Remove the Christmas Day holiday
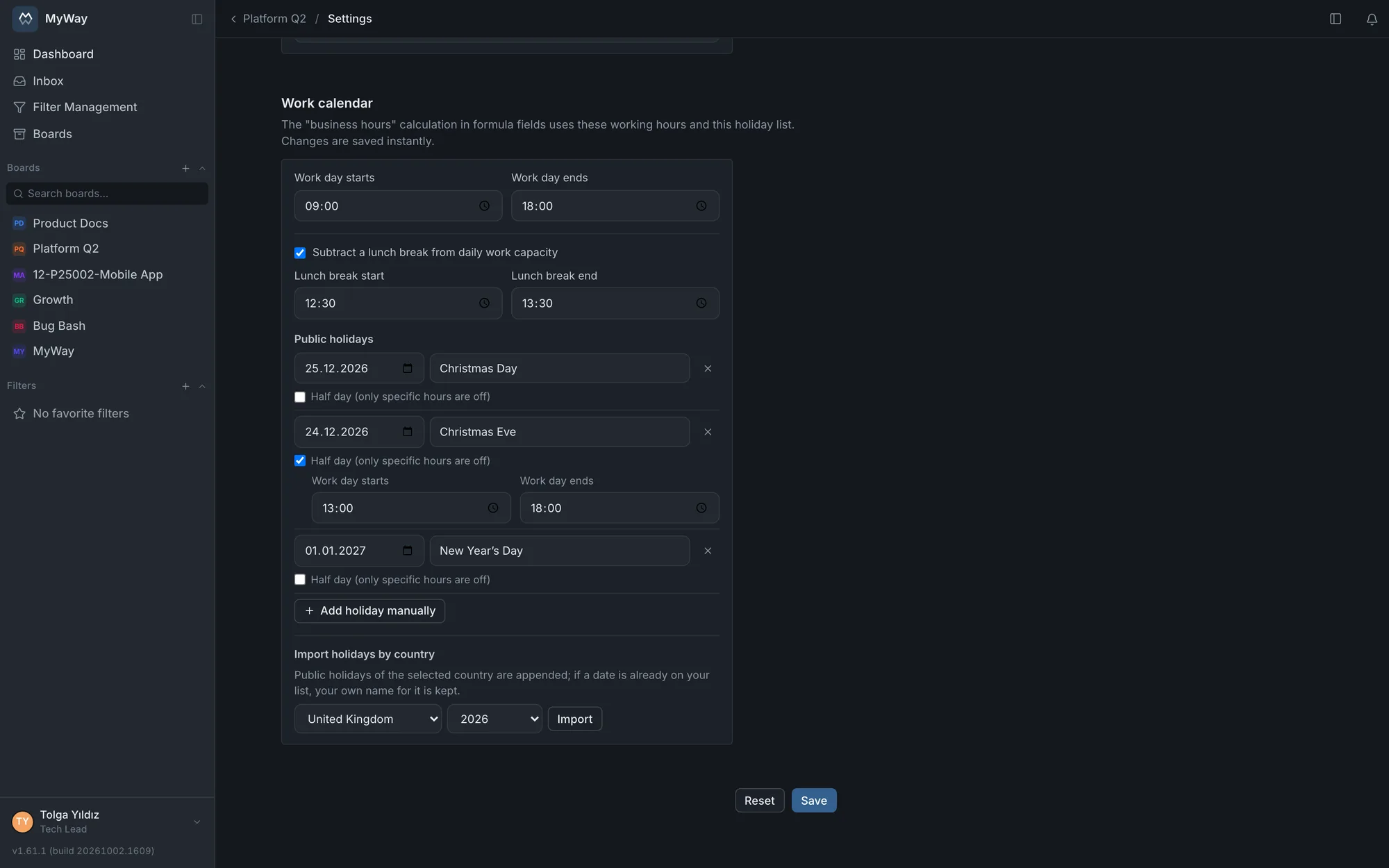The width and height of the screenshot is (1389, 868). tap(708, 369)
